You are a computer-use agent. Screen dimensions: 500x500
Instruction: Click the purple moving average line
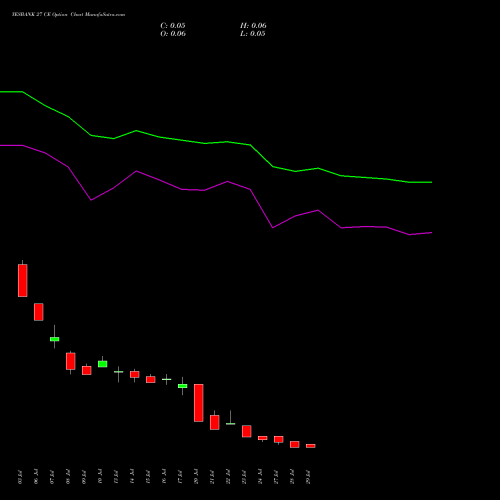pos(216,186)
